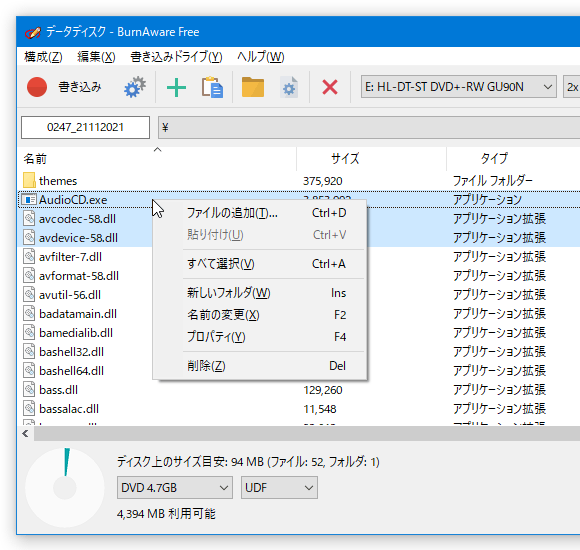Click the disc usage pie chart
Image resolution: width=580 pixels, height=550 pixels.
(x=65, y=488)
